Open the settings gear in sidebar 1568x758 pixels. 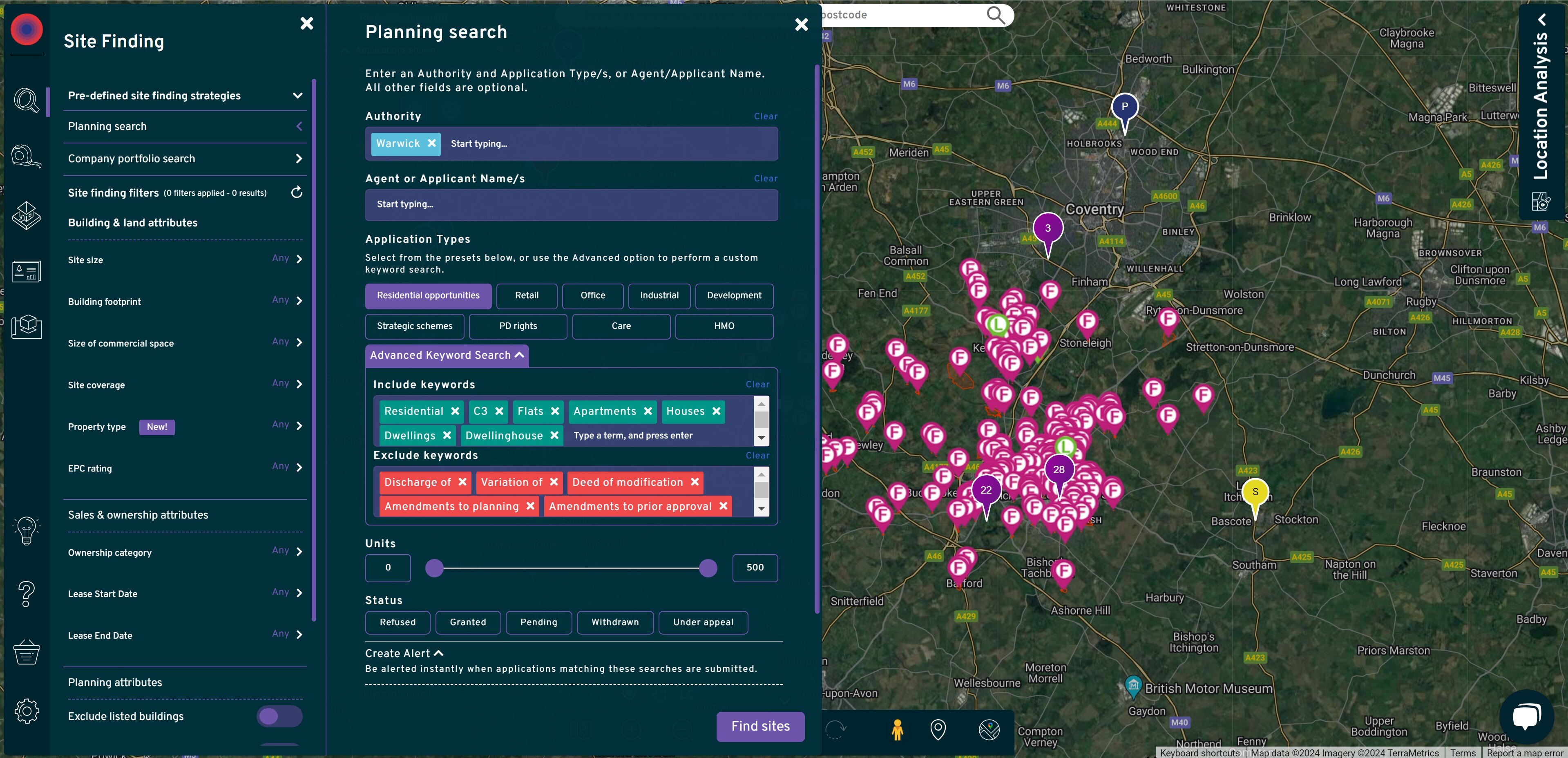[26, 711]
